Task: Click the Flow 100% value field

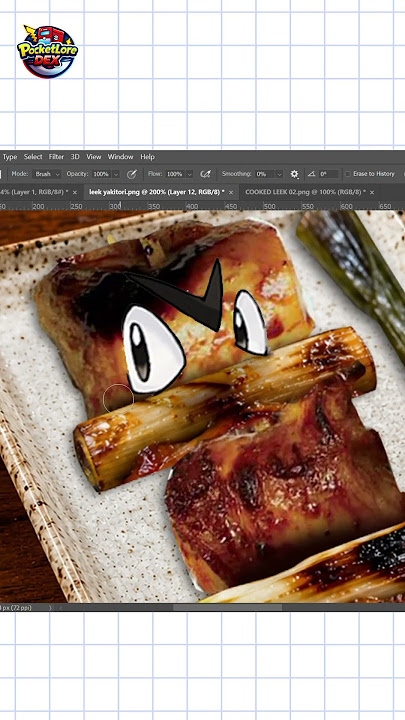Action: [x=174, y=174]
